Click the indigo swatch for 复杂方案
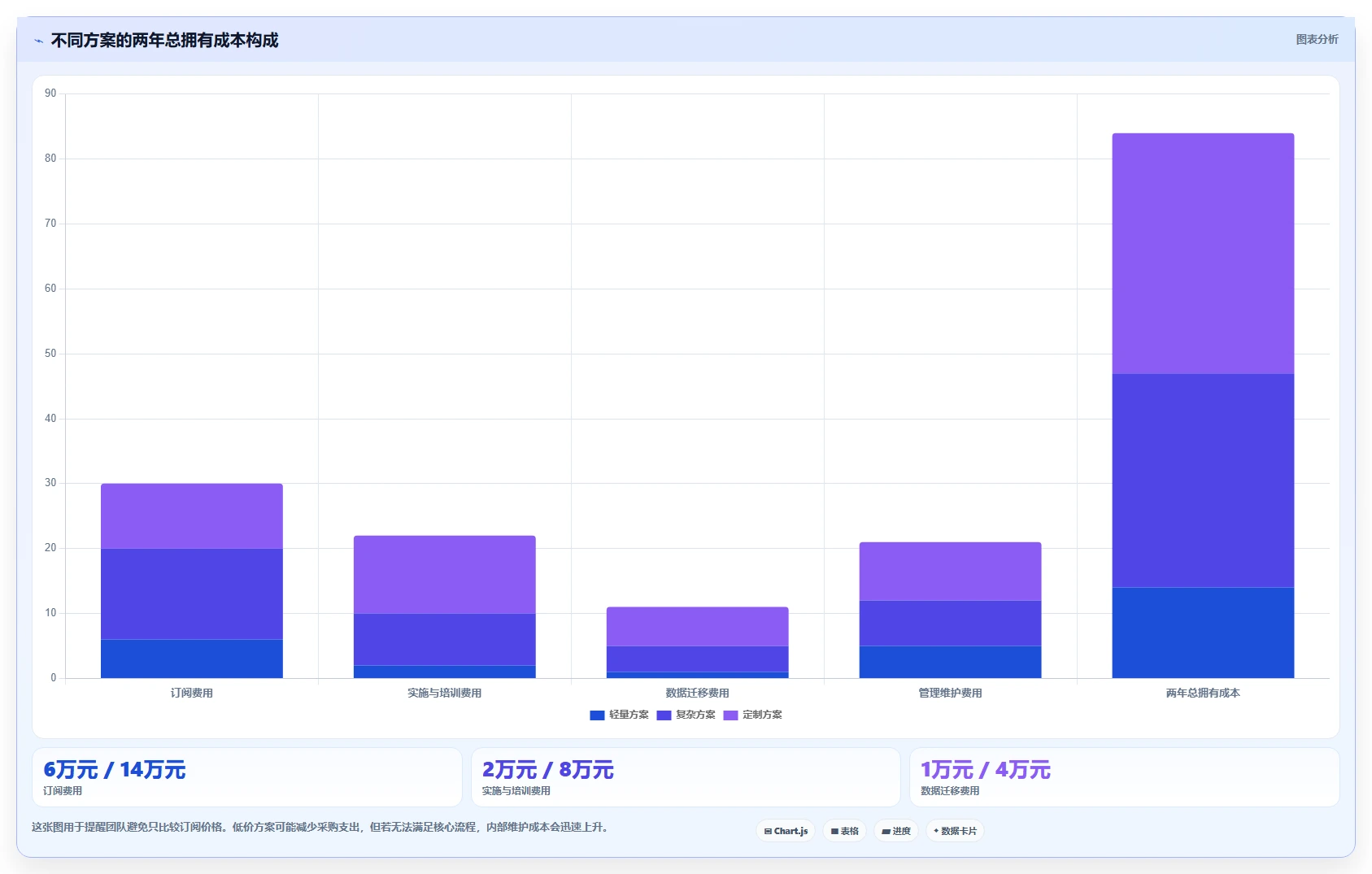The width and height of the screenshot is (1372, 874). coord(664,715)
